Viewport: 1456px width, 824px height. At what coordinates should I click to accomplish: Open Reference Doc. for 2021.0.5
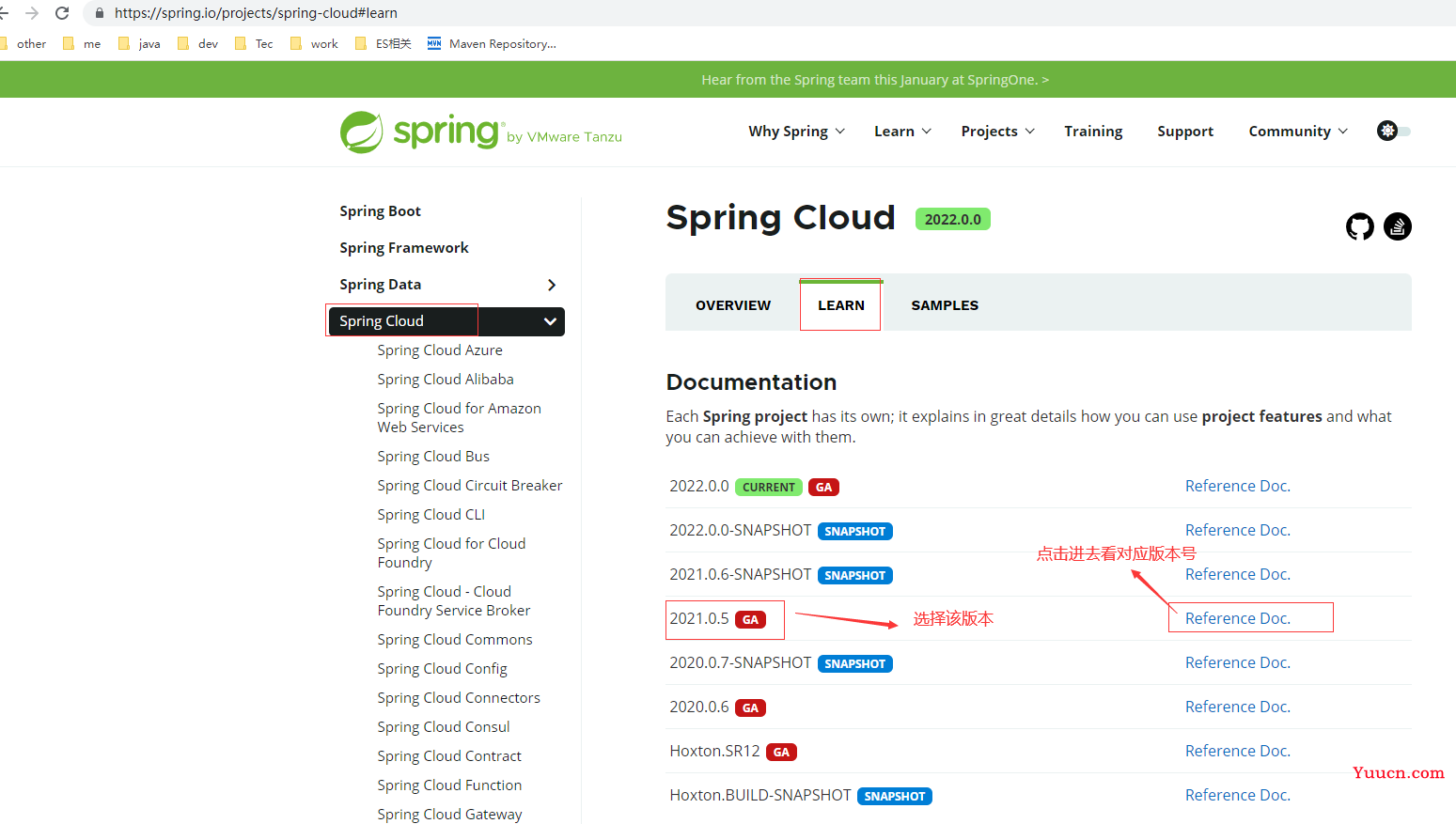[1238, 618]
